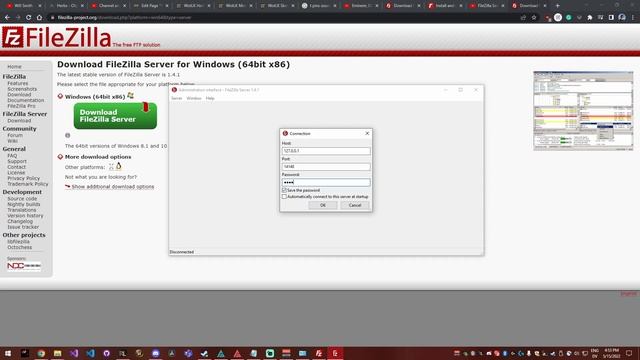This screenshot has height=360, width=640.
Task: Open the Forum link under Community
Action: pyautogui.click(x=15, y=135)
